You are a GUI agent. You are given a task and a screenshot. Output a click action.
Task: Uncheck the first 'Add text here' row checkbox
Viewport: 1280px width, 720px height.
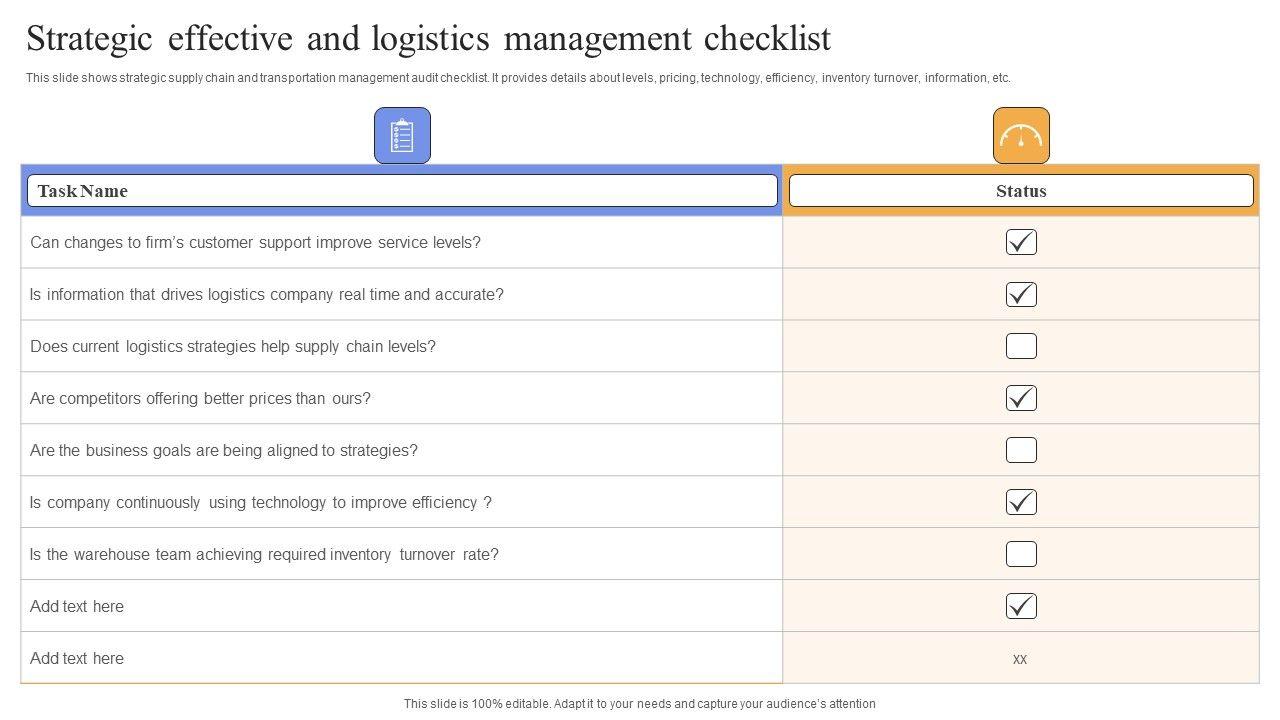(1021, 606)
